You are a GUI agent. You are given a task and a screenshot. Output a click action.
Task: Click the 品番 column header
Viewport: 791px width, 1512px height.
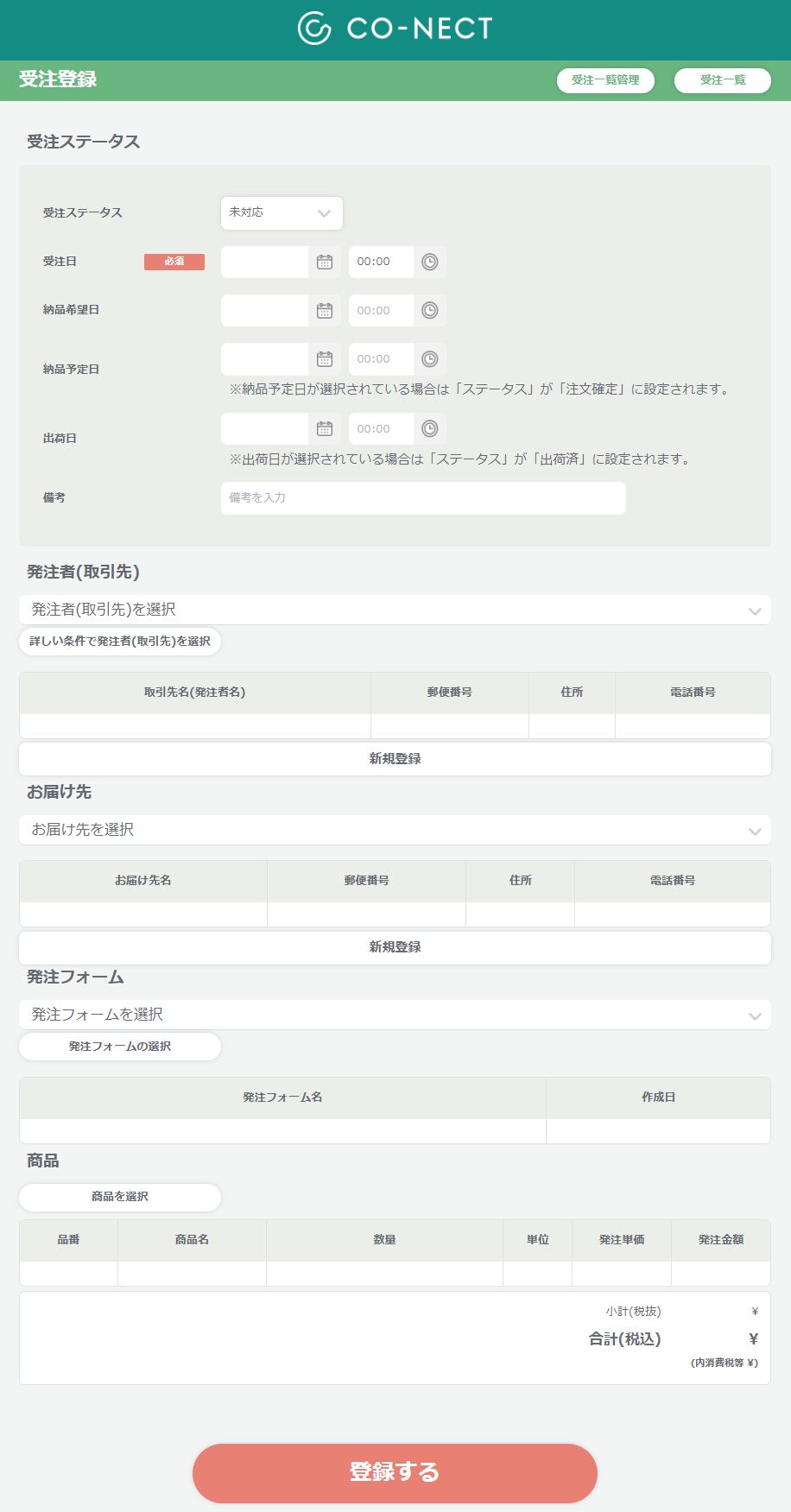69,1240
